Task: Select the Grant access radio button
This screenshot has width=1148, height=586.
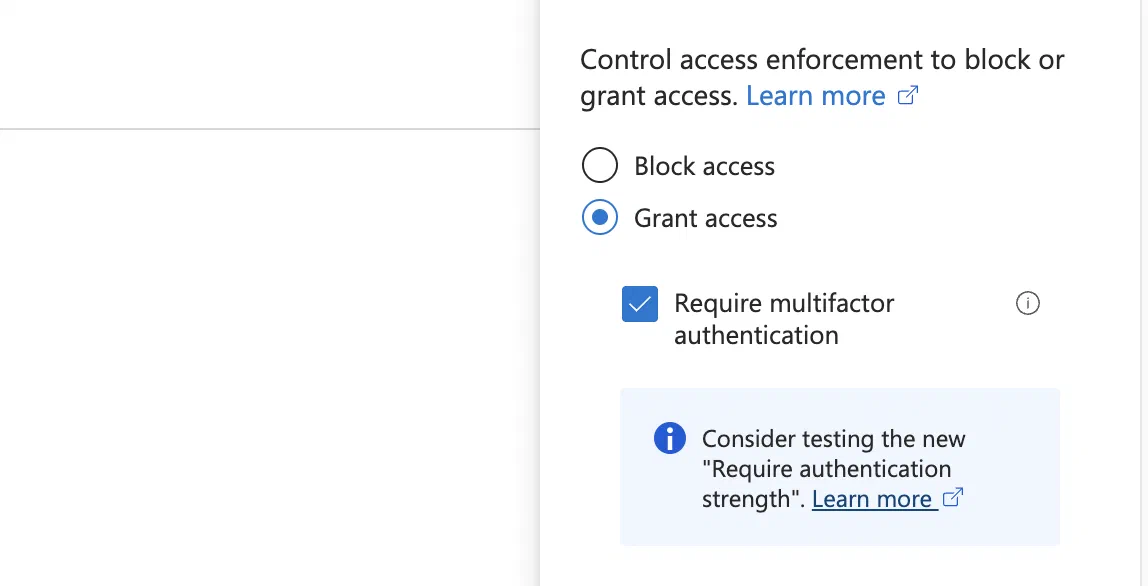Action: click(600, 218)
